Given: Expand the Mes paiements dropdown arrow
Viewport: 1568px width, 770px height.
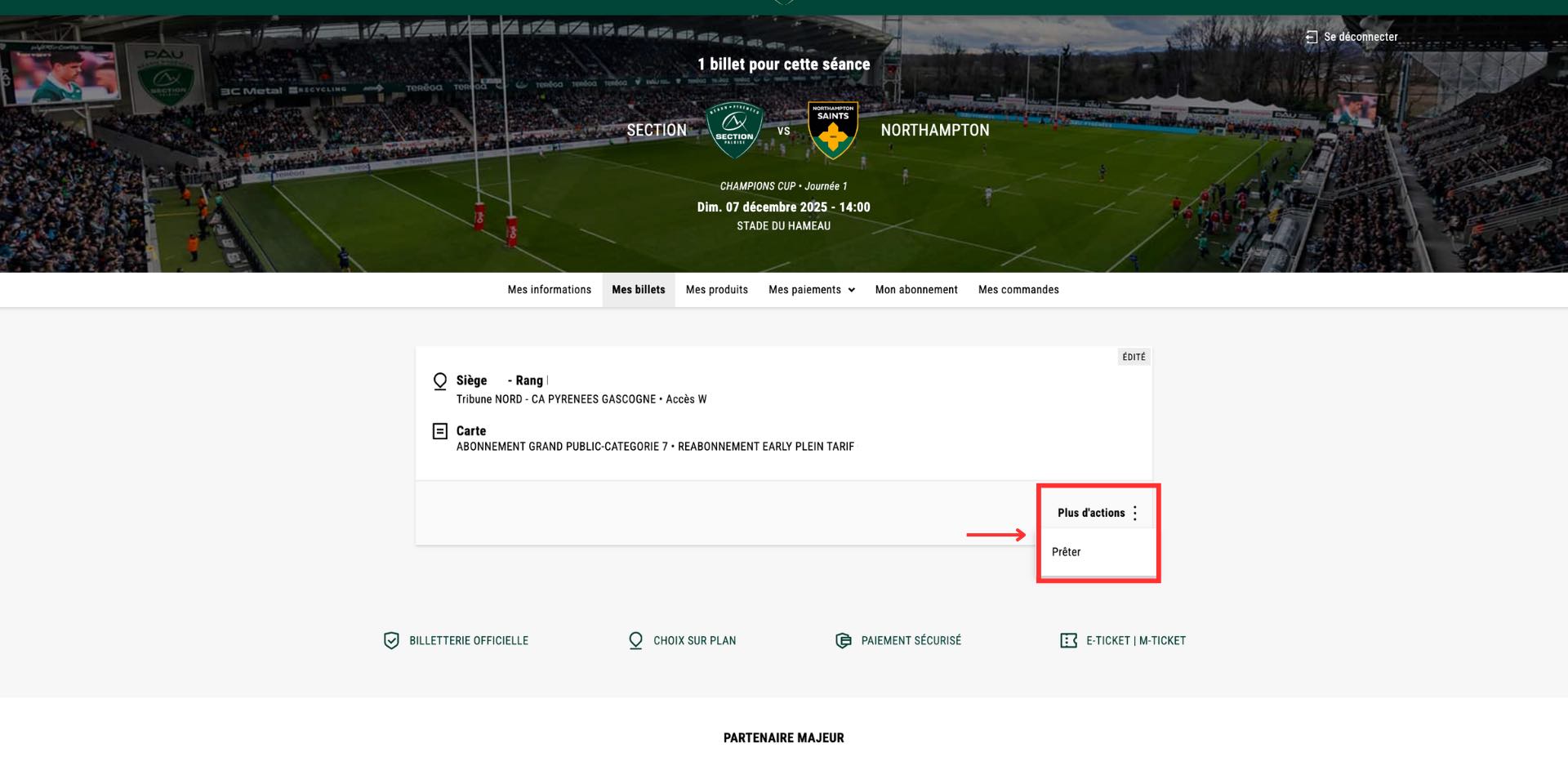Looking at the screenshot, I should (x=852, y=290).
